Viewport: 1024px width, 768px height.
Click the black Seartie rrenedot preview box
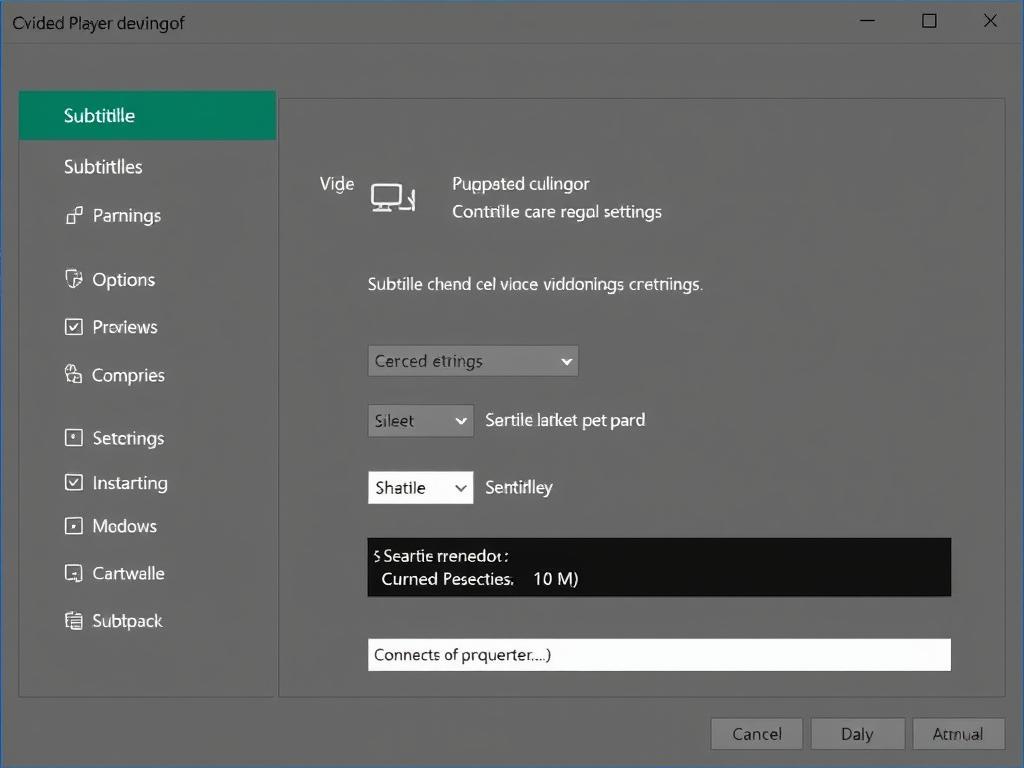659,567
